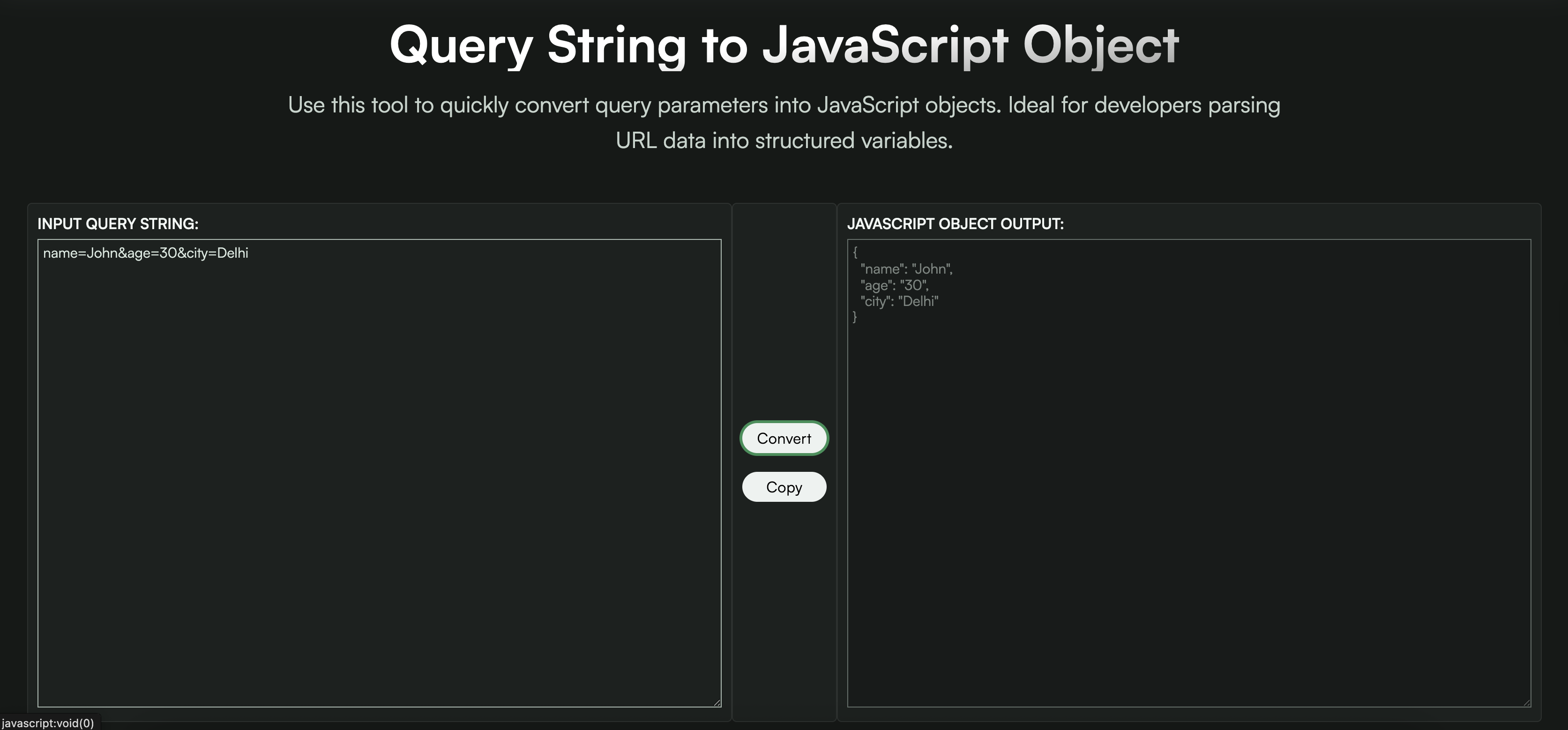Screen dimensions: 1568x730
Task: Click the 'name=John&age=30&city=Delhi' query text
Action: 145,253
